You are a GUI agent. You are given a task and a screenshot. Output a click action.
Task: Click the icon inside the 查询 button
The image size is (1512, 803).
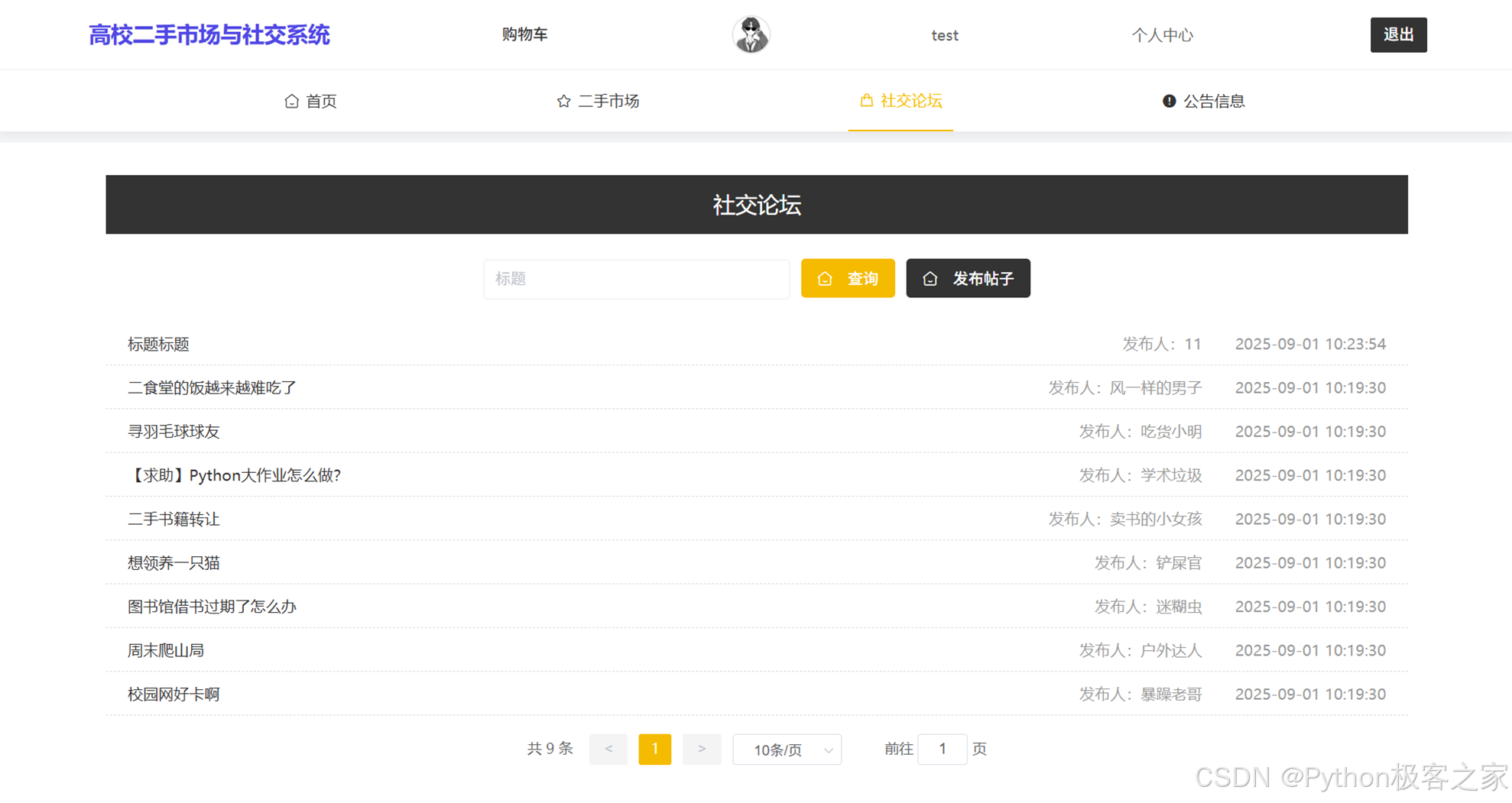point(825,279)
